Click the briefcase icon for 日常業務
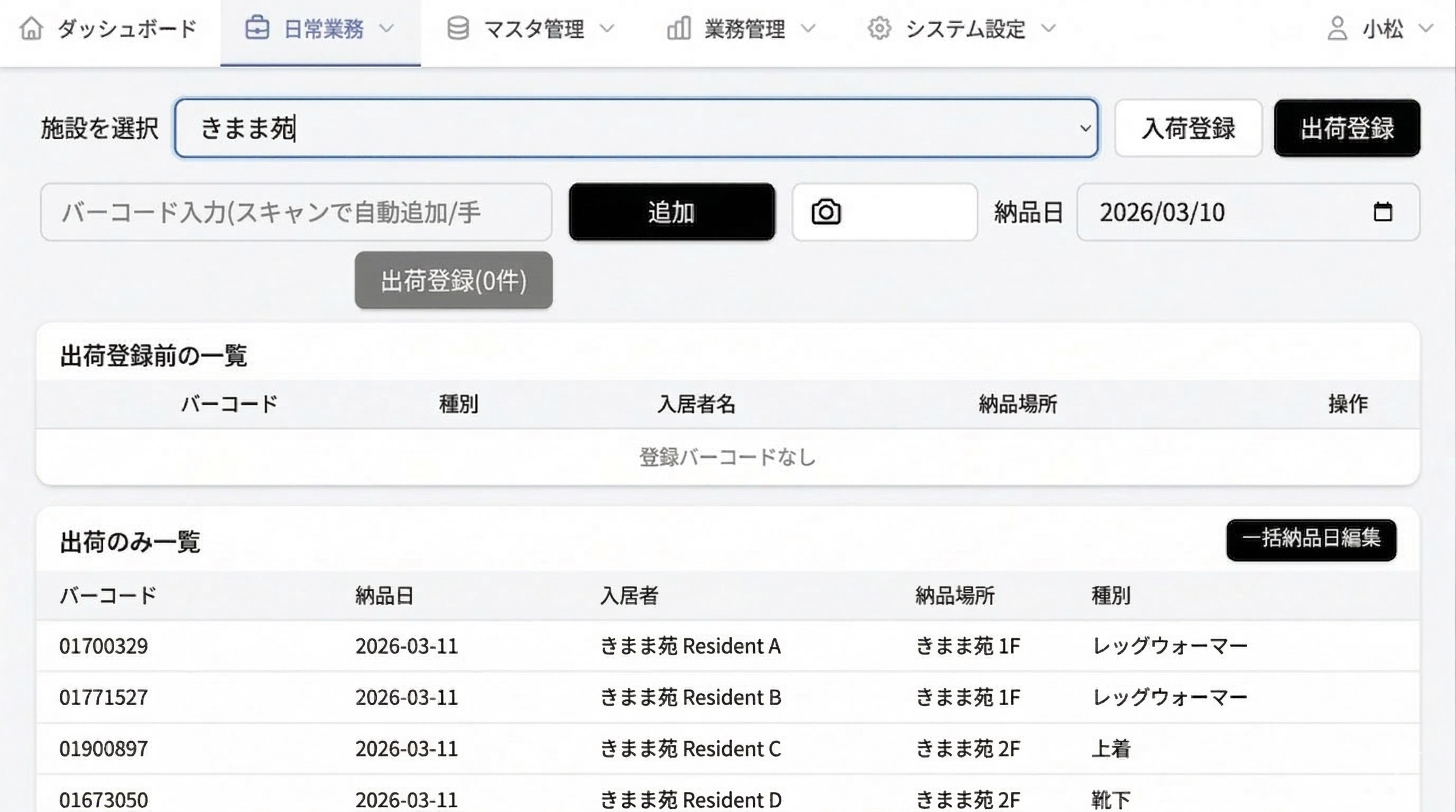The width and height of the screenshot is (1456, 812). click(257, 28)
